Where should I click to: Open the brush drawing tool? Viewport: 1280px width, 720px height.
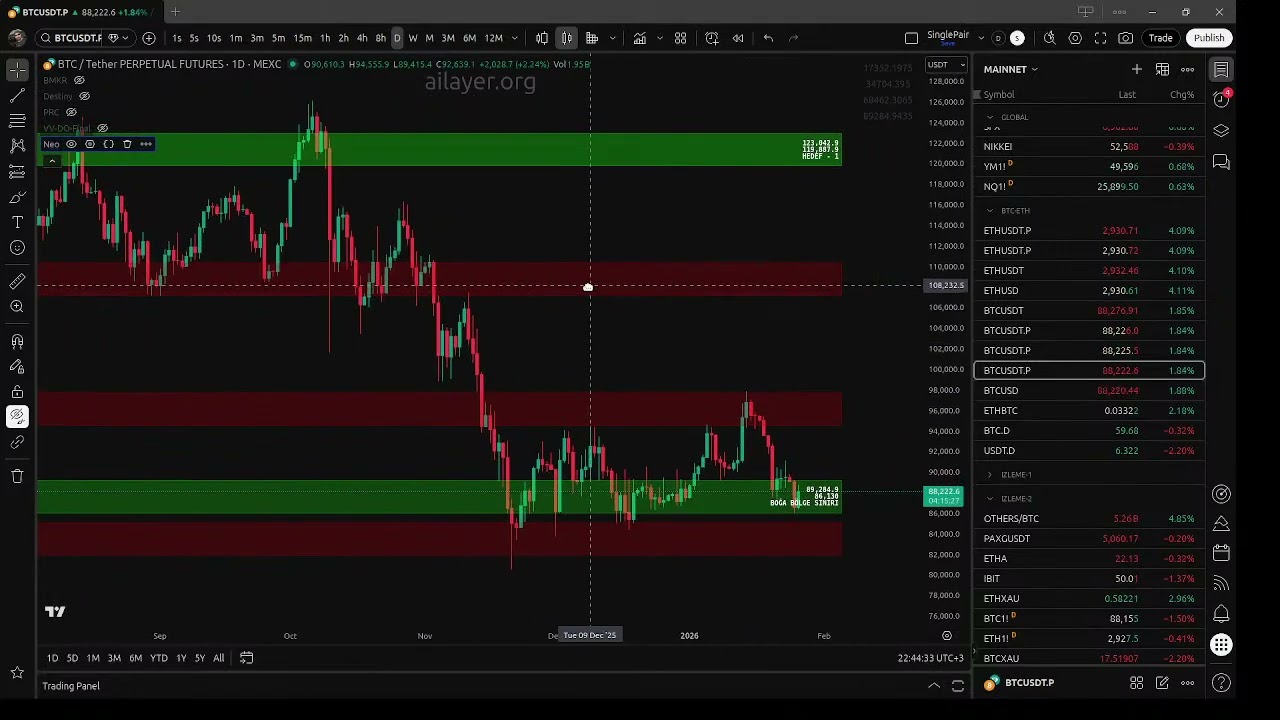click(17, 197)
